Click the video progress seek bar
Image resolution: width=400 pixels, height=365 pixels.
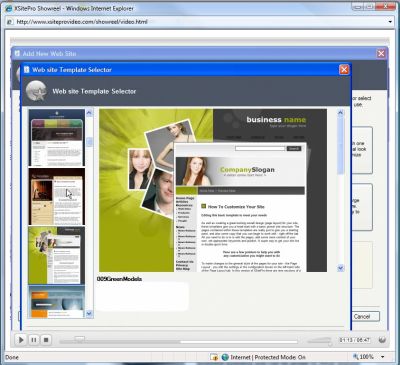[179, 341]
